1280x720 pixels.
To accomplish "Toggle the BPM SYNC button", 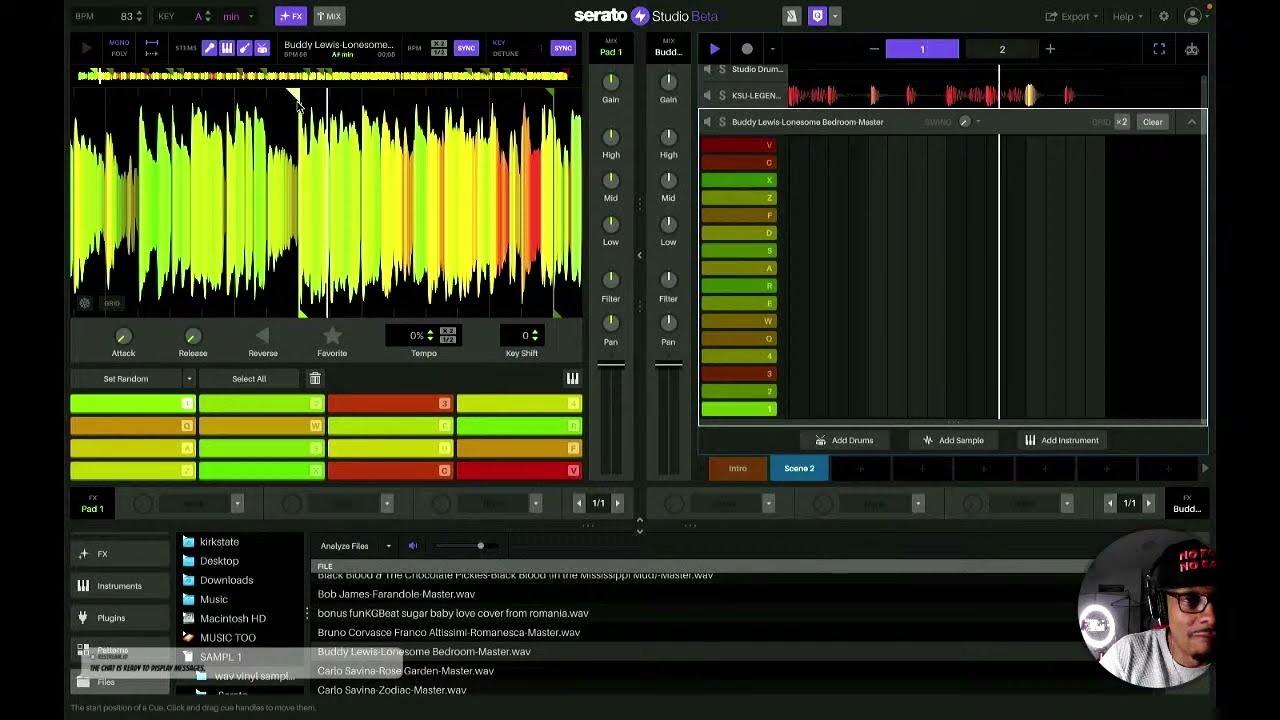I will [x=466, y=48].
